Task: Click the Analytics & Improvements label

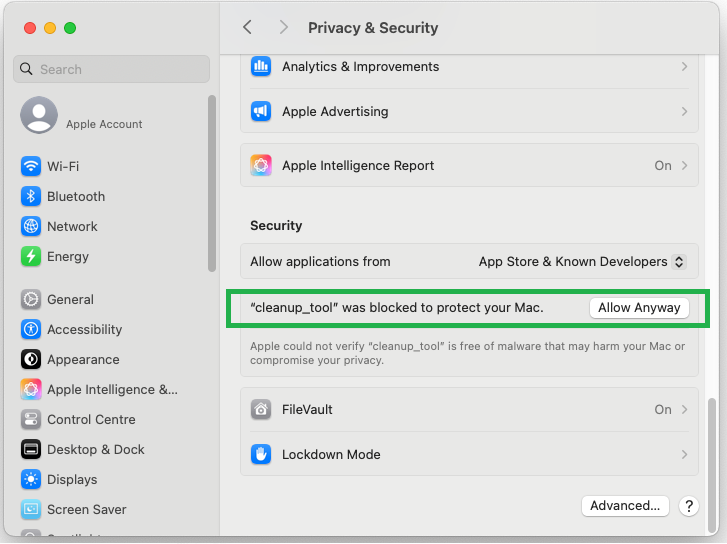Action: click(360, 67)
